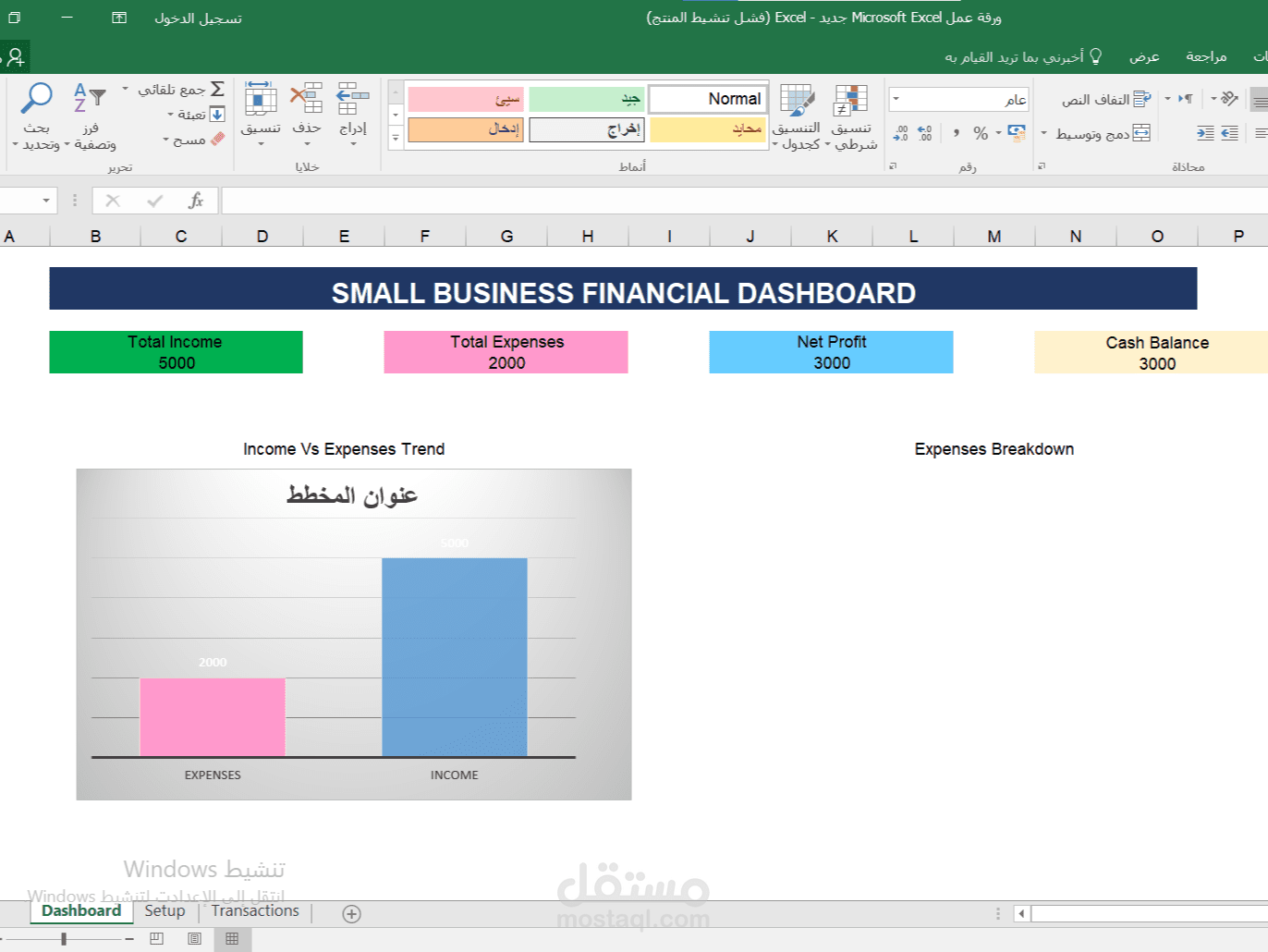This screenshot has height=952, width=1268.
Task: Click the zoom slider handle
Action: (64, 939)
